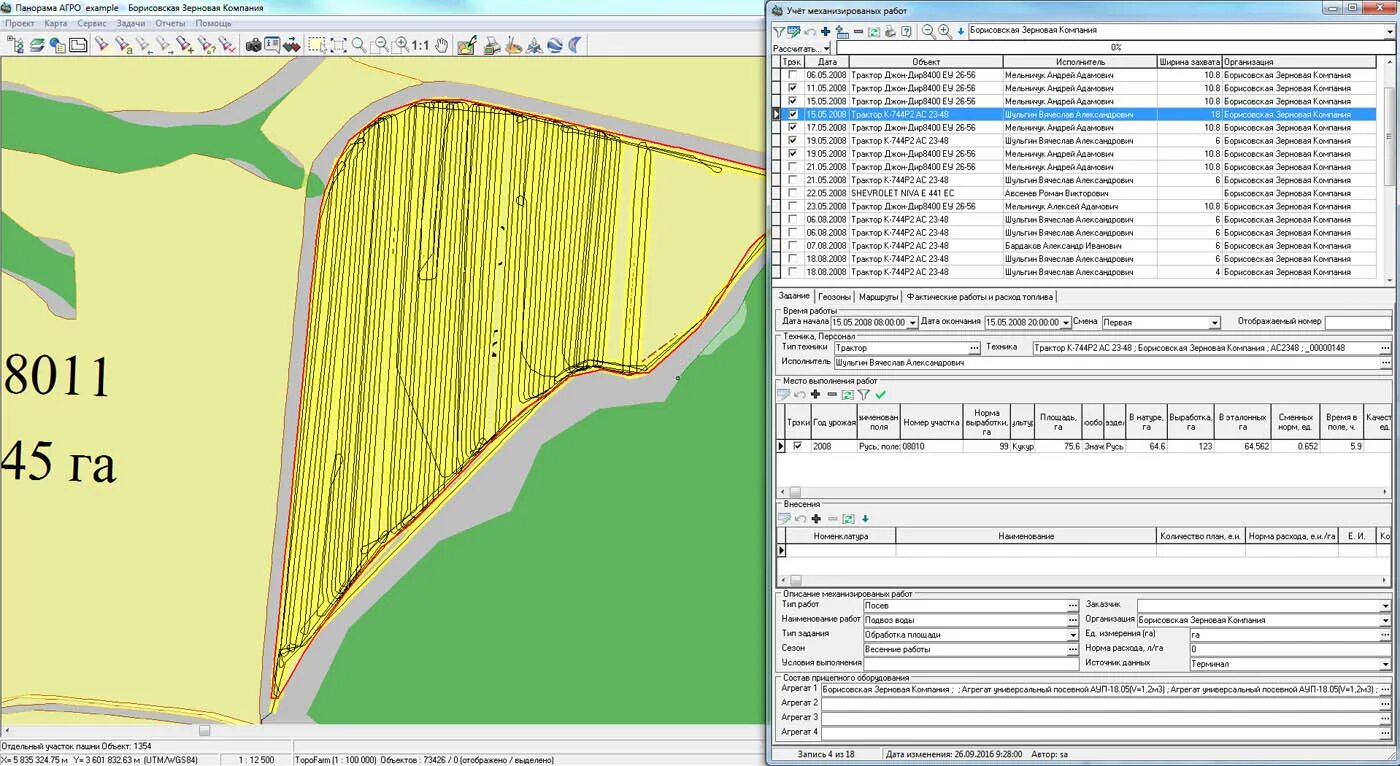The width and height of the screenshot is (1400, 766).
Task: Click the zoom out magnifier in map toolbar
Action: 380,45
